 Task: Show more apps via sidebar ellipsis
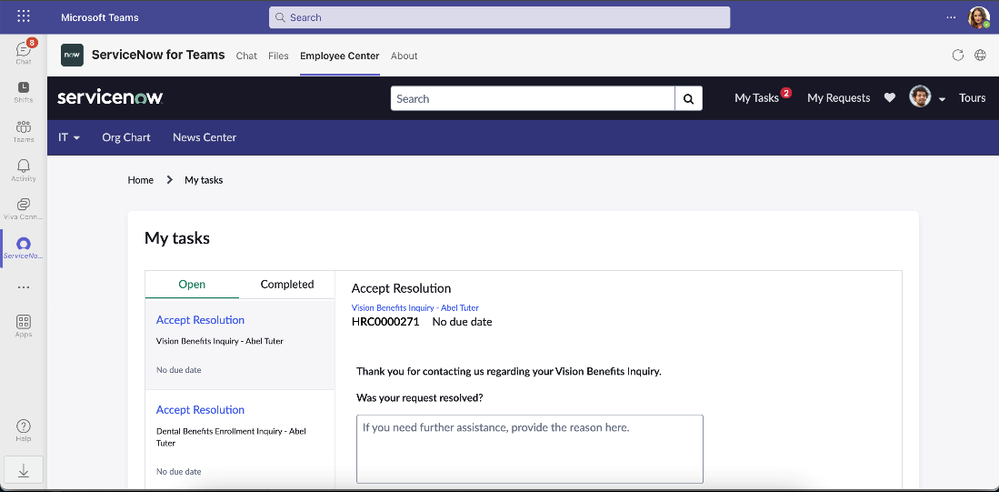(x=24, y=287)
